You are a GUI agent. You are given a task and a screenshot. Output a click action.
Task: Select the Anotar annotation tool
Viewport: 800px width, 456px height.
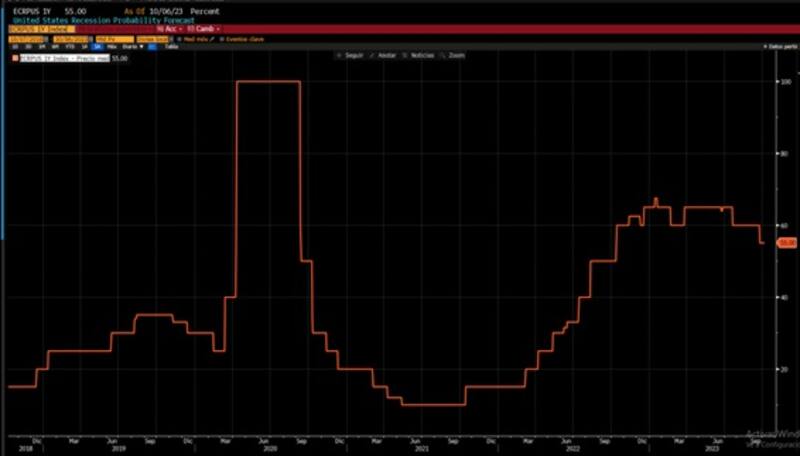386,55
